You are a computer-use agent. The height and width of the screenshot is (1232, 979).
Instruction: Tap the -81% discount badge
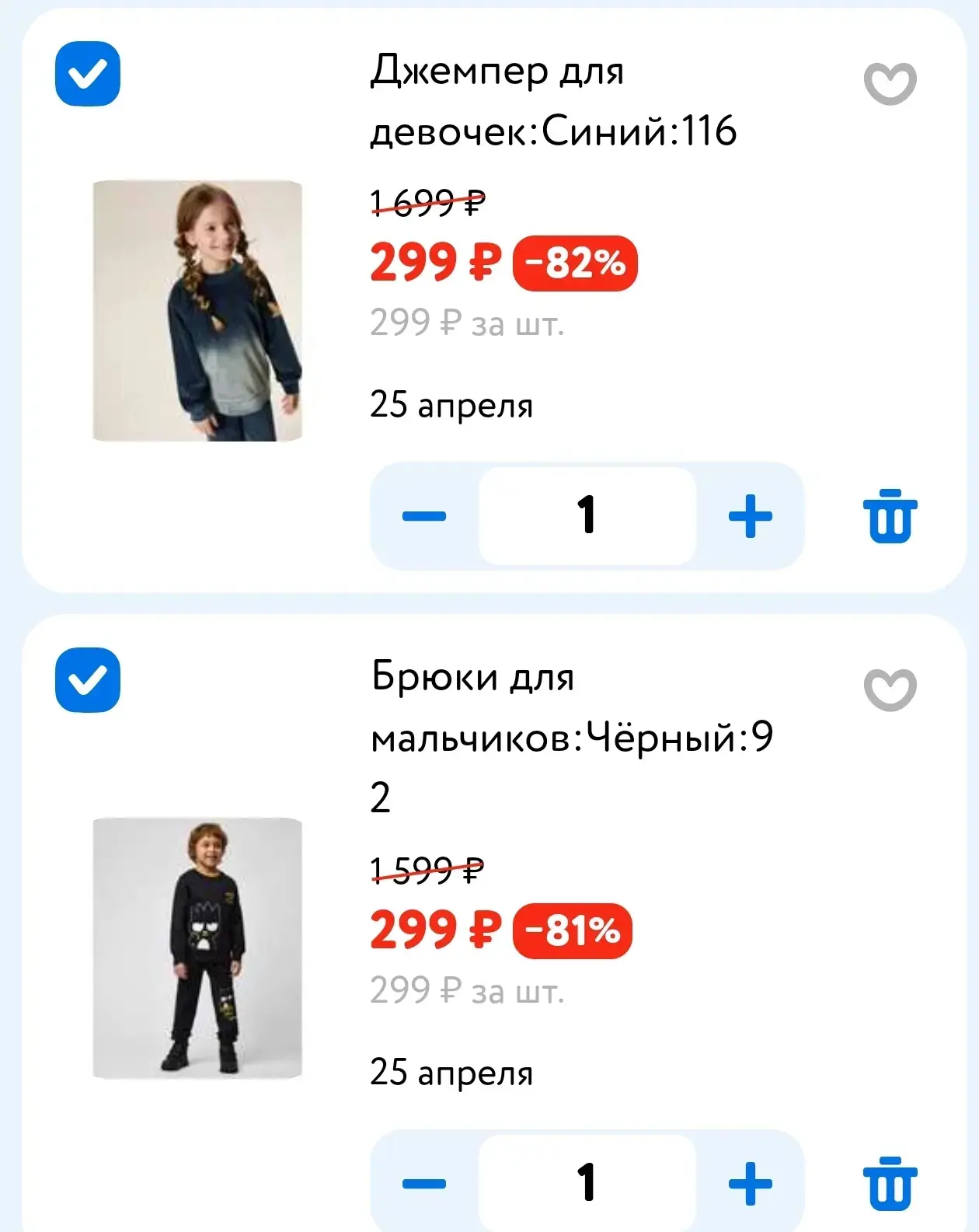[x=573, y=930]
